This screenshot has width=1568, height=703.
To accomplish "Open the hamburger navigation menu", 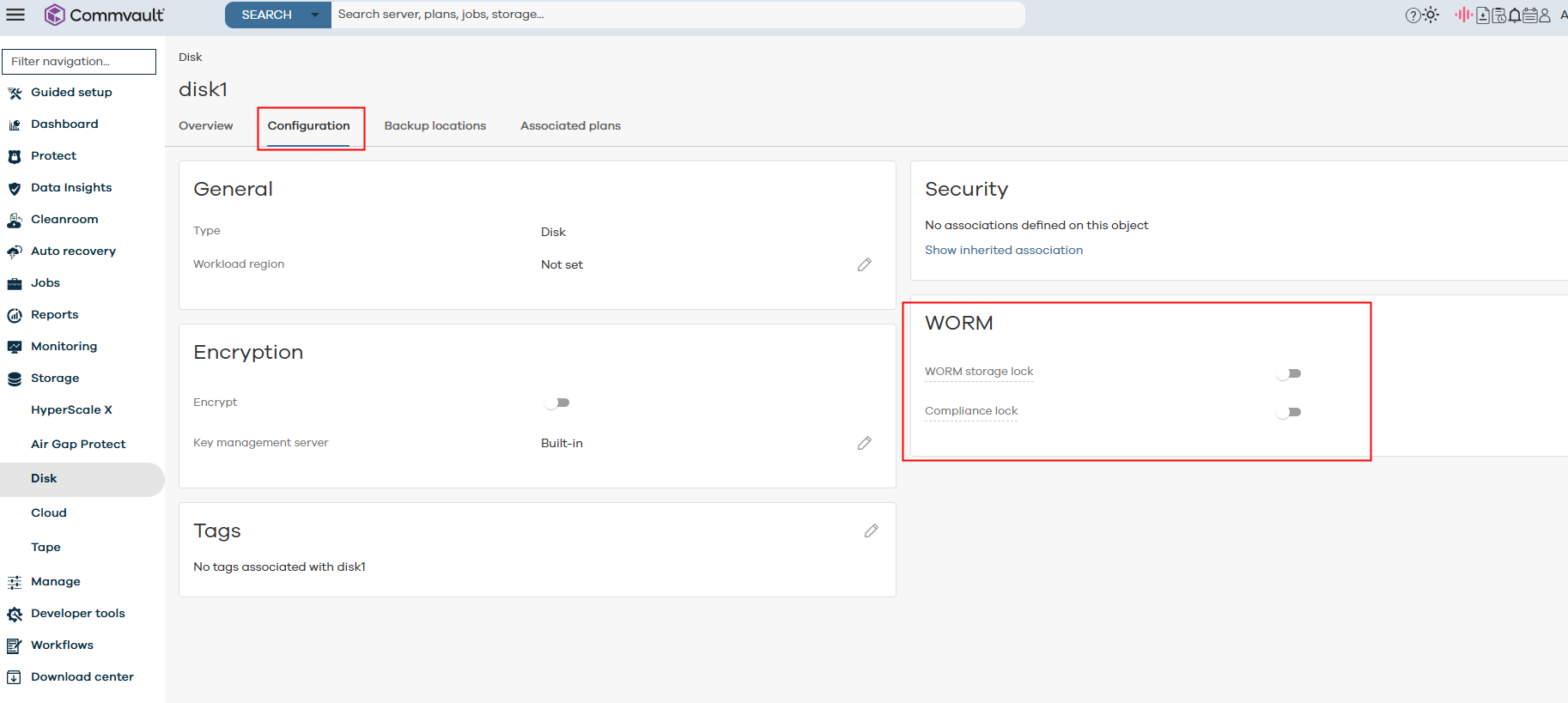I will click(x=15, y=15).
